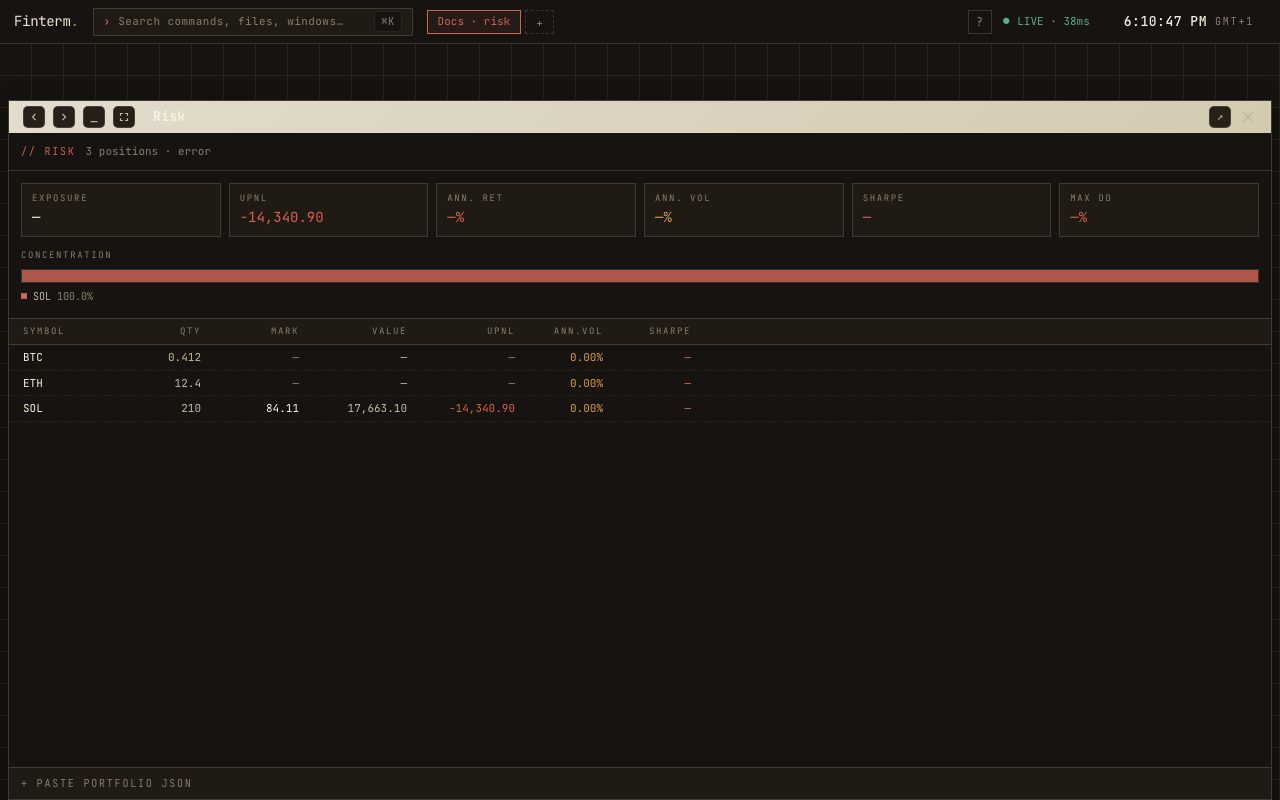Image resolution: width=1280 pixels, height=800 pixels.
Task: Select the BTC row symbol
Action: 33,358
